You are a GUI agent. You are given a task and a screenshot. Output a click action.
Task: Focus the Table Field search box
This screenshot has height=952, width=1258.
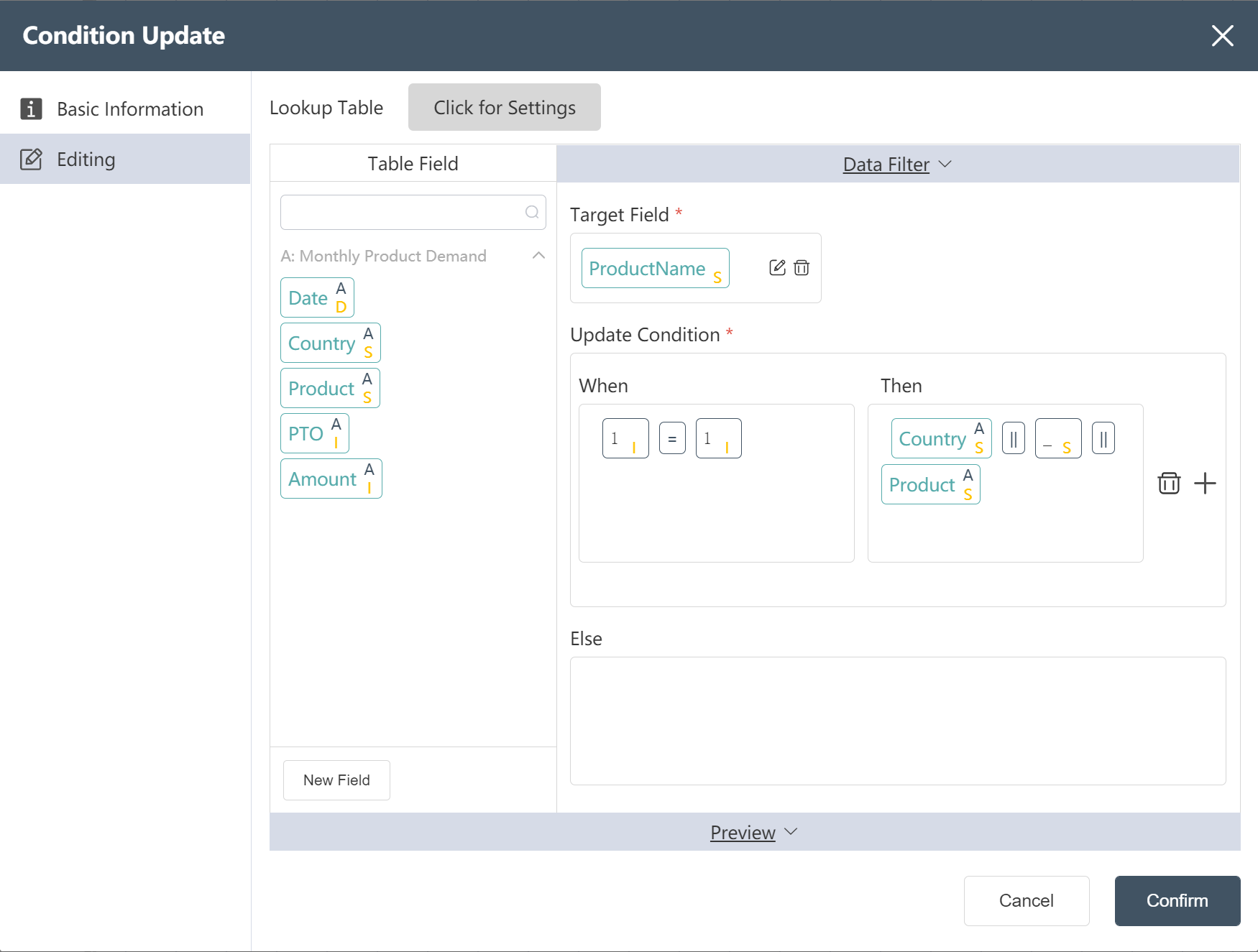[x=413, y=212]
